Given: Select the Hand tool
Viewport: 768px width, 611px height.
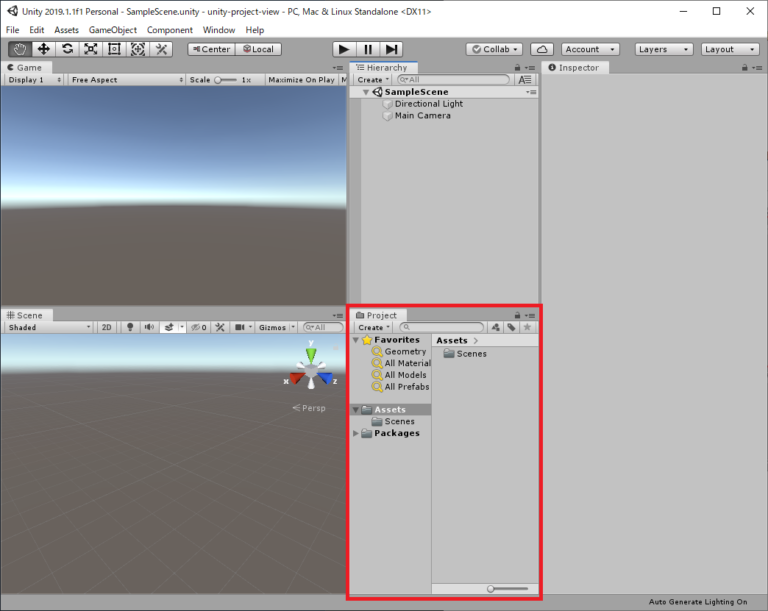Looking at the screenshot, I should point(20,49).
